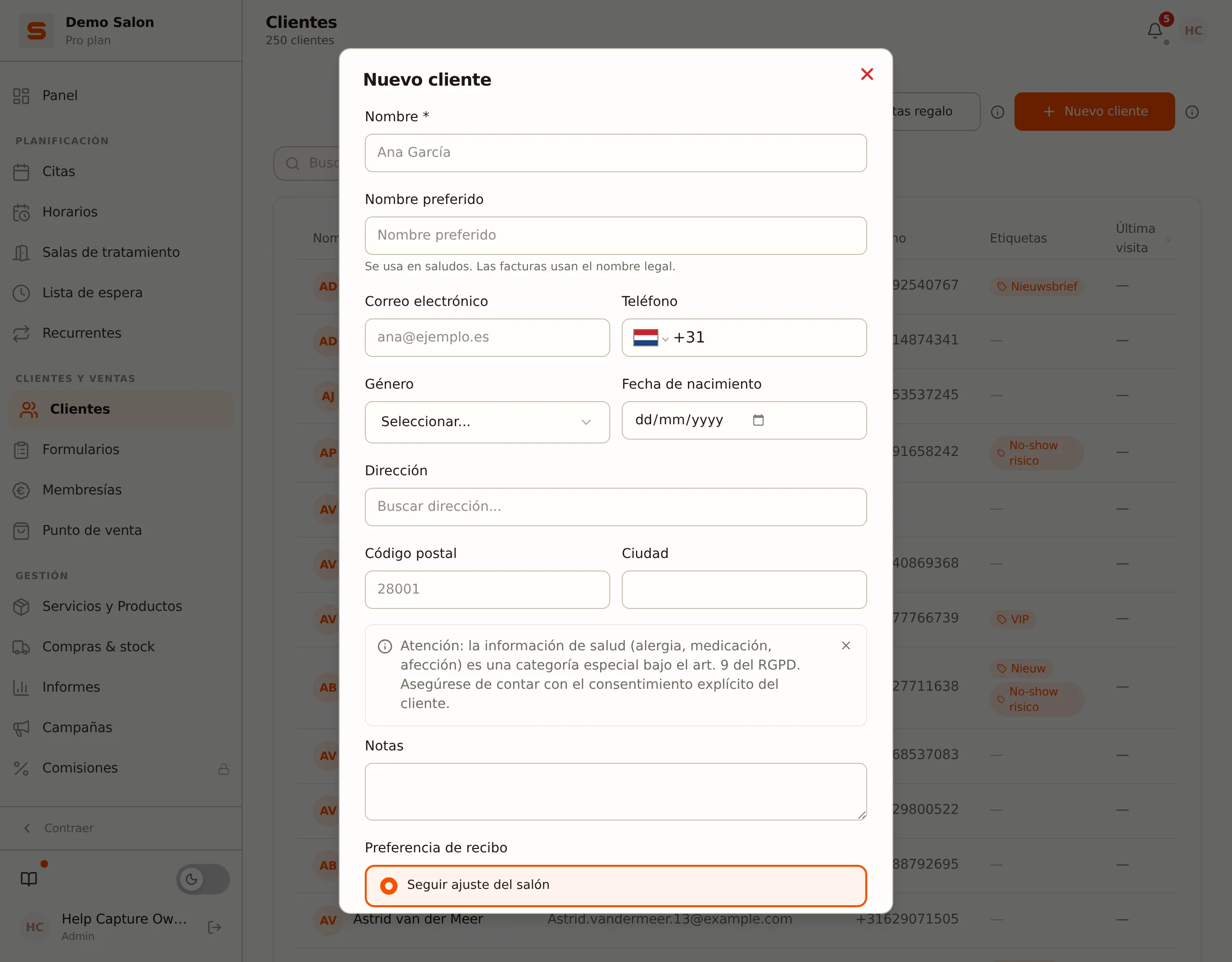Open Clientes in the sidebar
The image size is (1232, 962).
click(121, 409)
